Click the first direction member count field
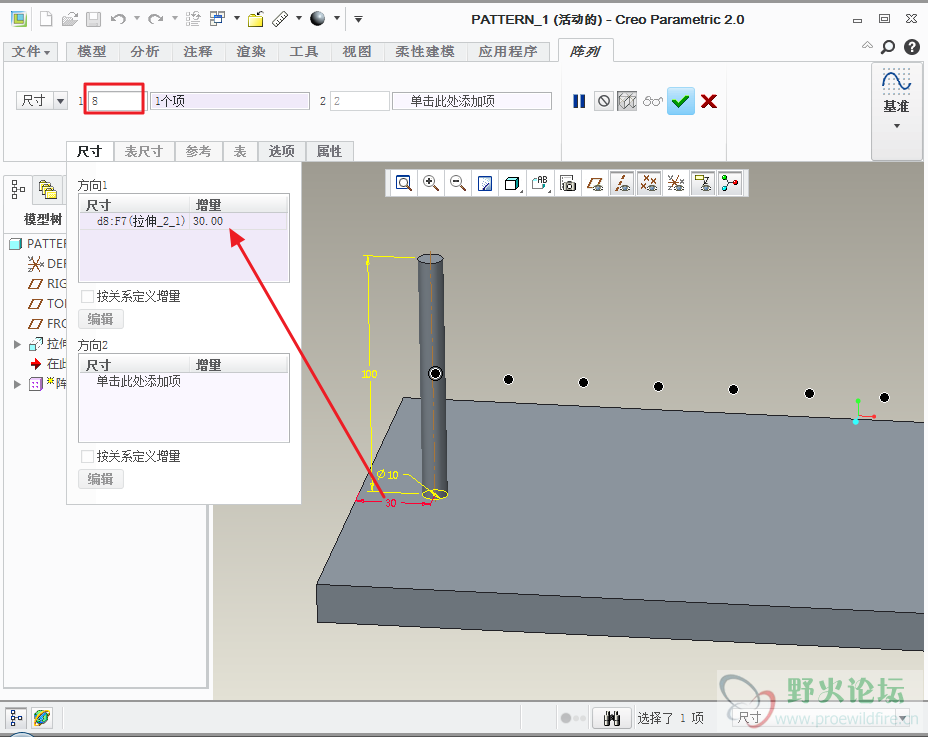 (x=115, y=101)
